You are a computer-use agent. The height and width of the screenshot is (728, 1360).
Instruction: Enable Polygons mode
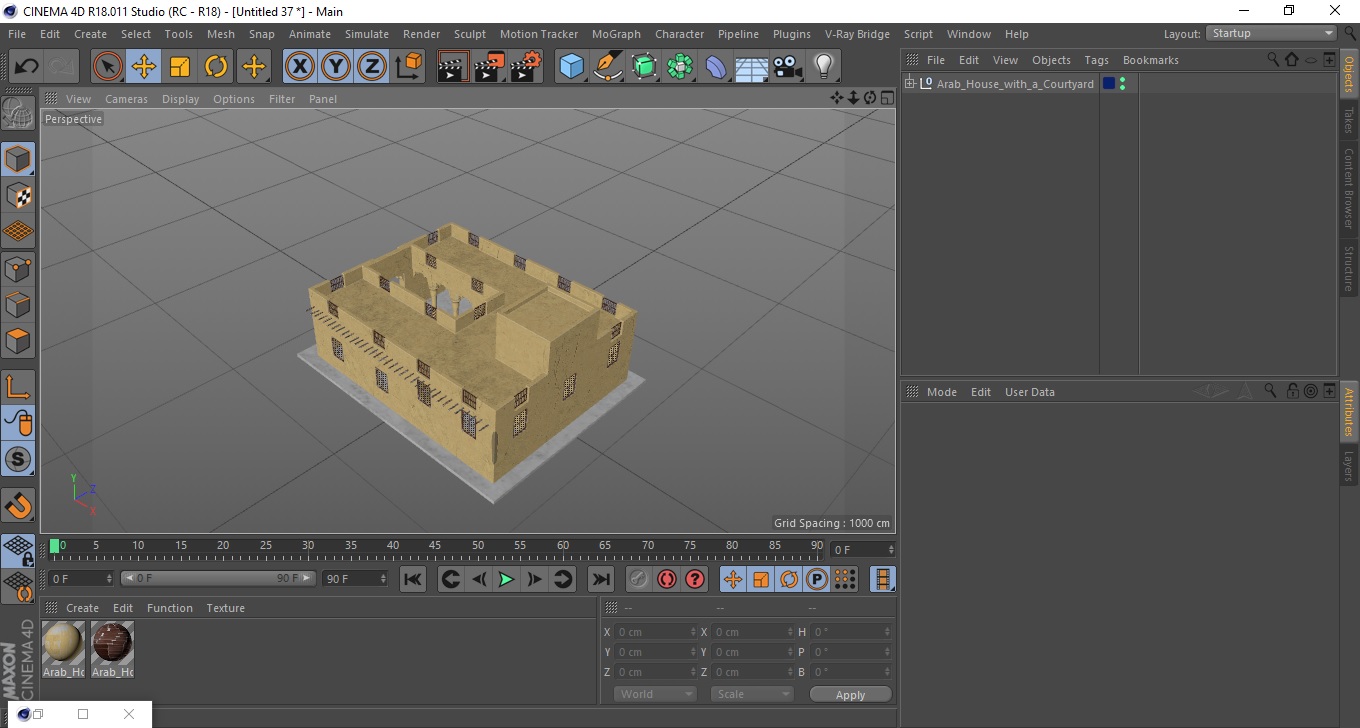click(18, 340)
